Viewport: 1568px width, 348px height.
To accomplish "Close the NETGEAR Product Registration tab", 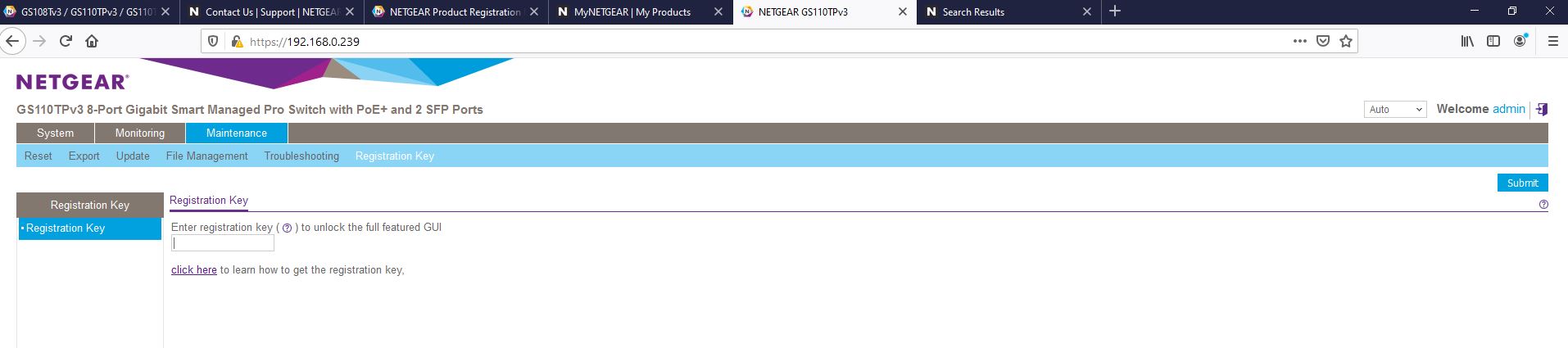I will click(534, 11).
